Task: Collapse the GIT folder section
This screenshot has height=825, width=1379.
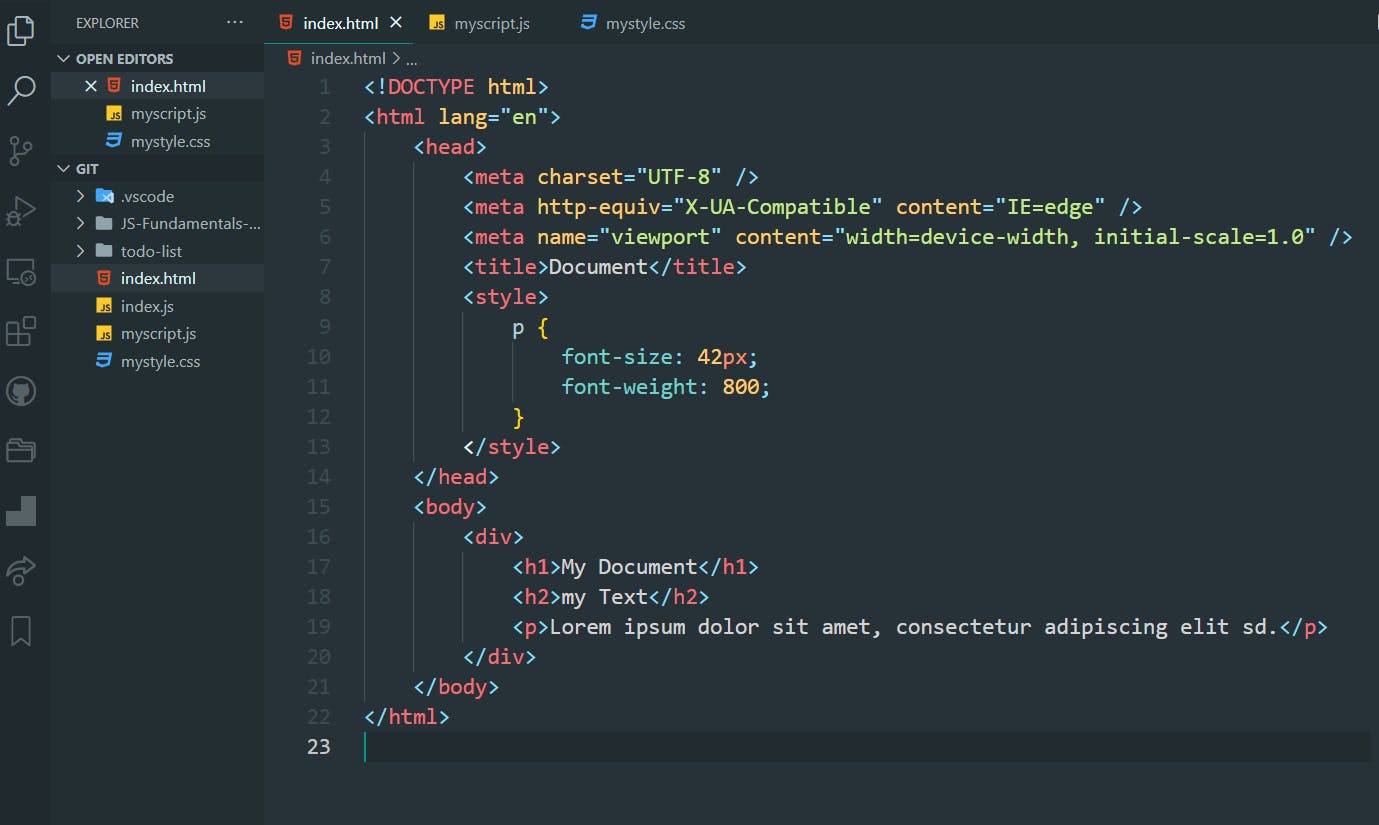Action: tap(65, 169)
